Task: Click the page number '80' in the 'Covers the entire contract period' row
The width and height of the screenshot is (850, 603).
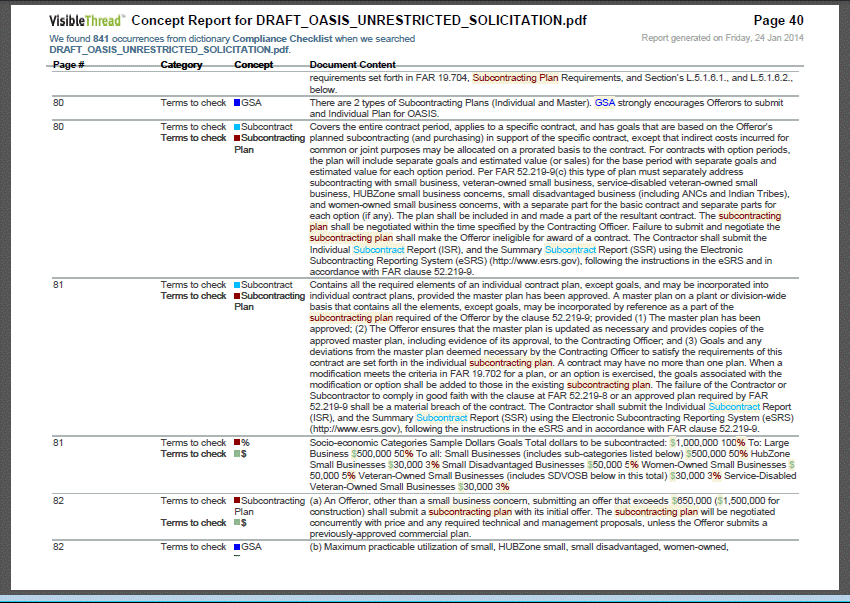Action: coord(58,127)
